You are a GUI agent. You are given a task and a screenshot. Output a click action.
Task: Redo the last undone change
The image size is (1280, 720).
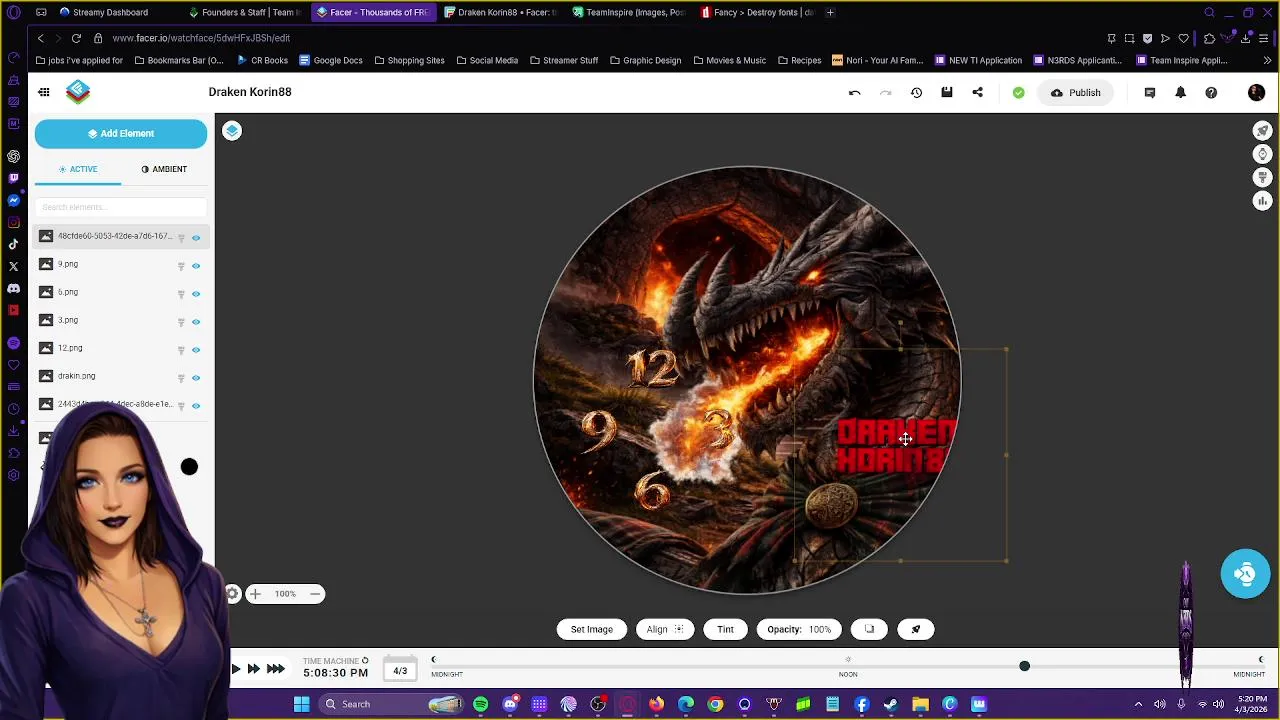(885, 93)
